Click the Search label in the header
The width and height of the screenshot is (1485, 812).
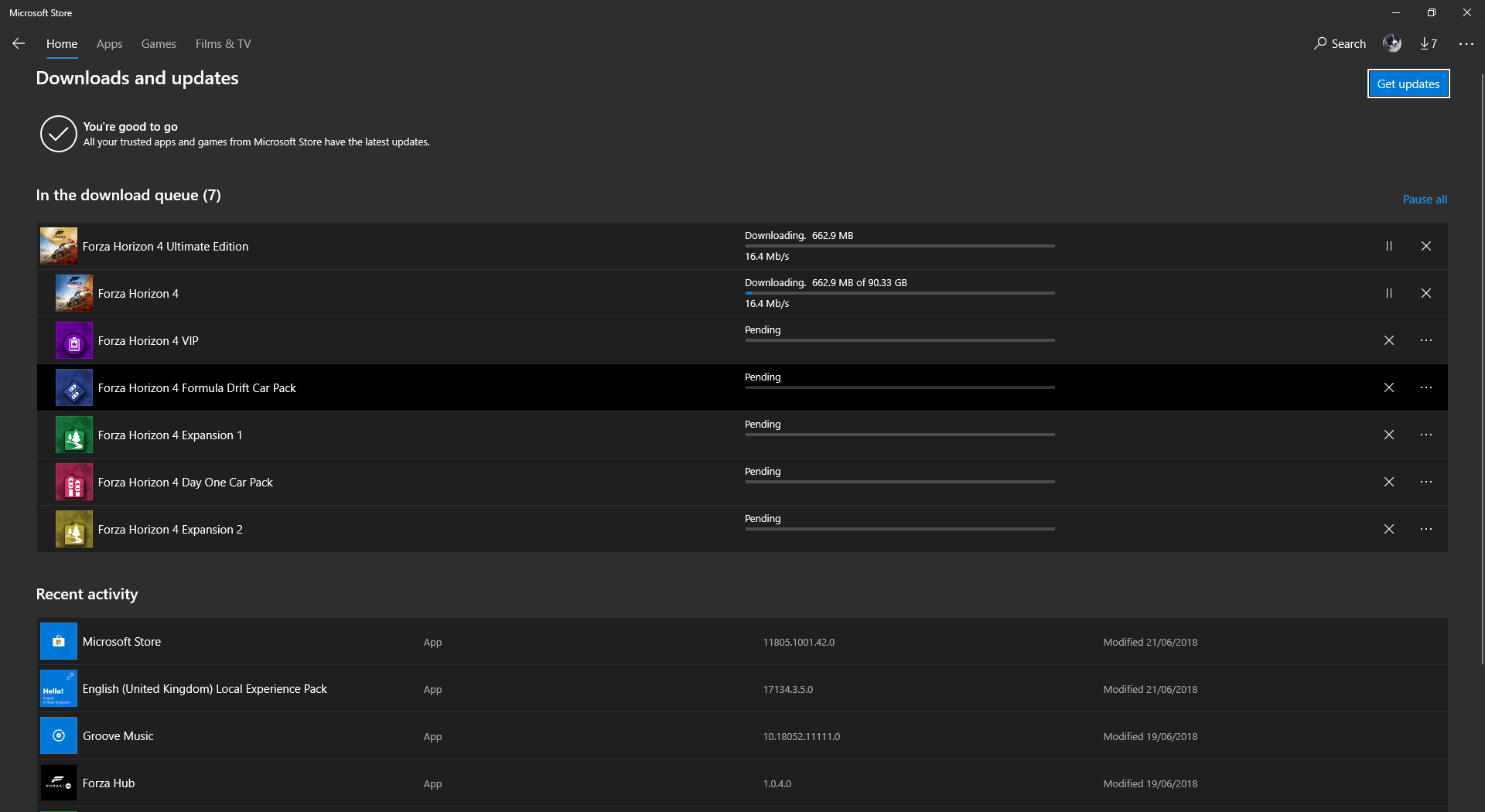pos(1348,44)
